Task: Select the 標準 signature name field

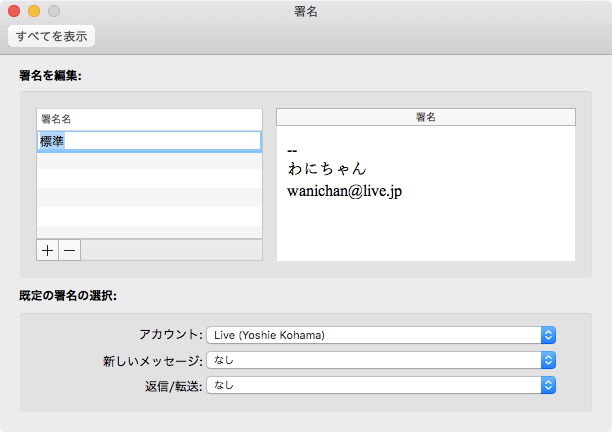Action: [149, 141]
